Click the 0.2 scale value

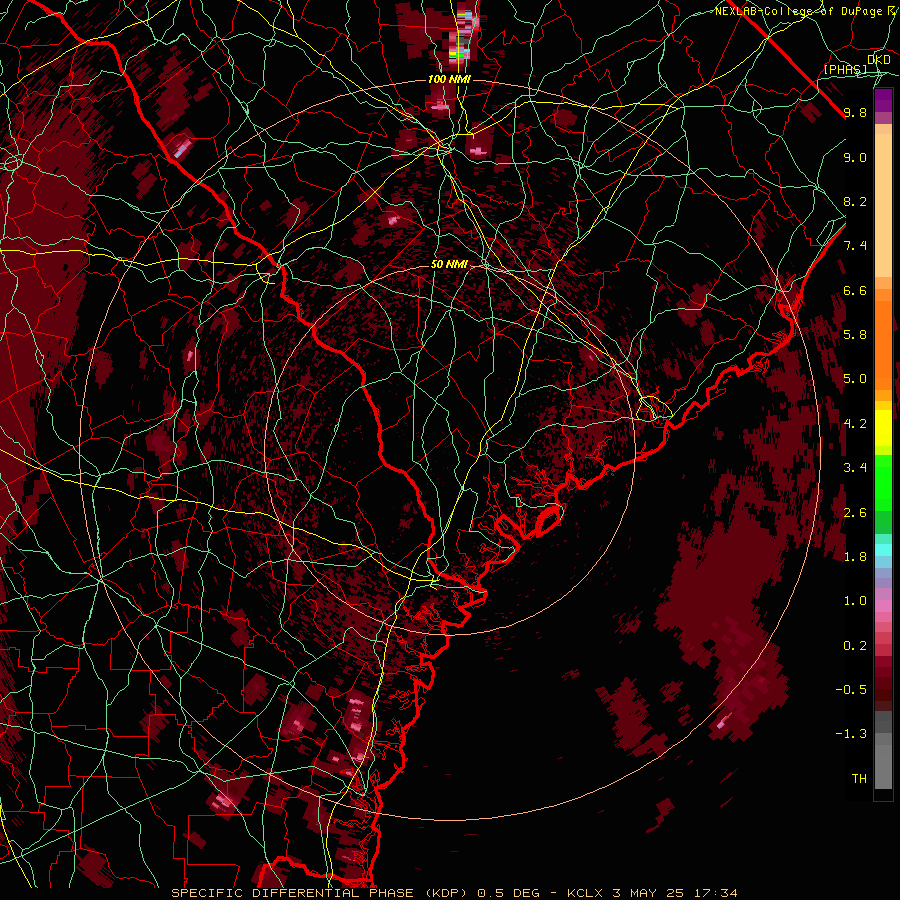tap(855, 646)
